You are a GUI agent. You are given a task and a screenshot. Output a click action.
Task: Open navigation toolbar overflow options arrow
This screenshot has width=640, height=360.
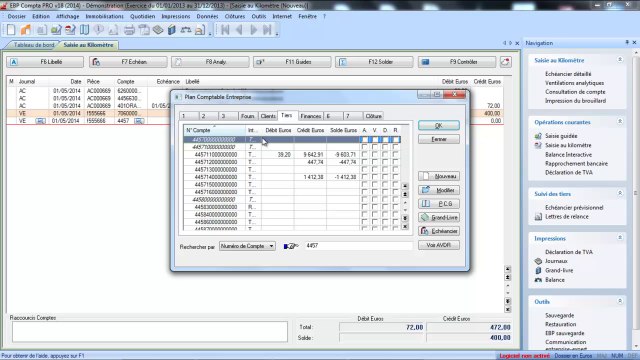[x=277, y=33]
